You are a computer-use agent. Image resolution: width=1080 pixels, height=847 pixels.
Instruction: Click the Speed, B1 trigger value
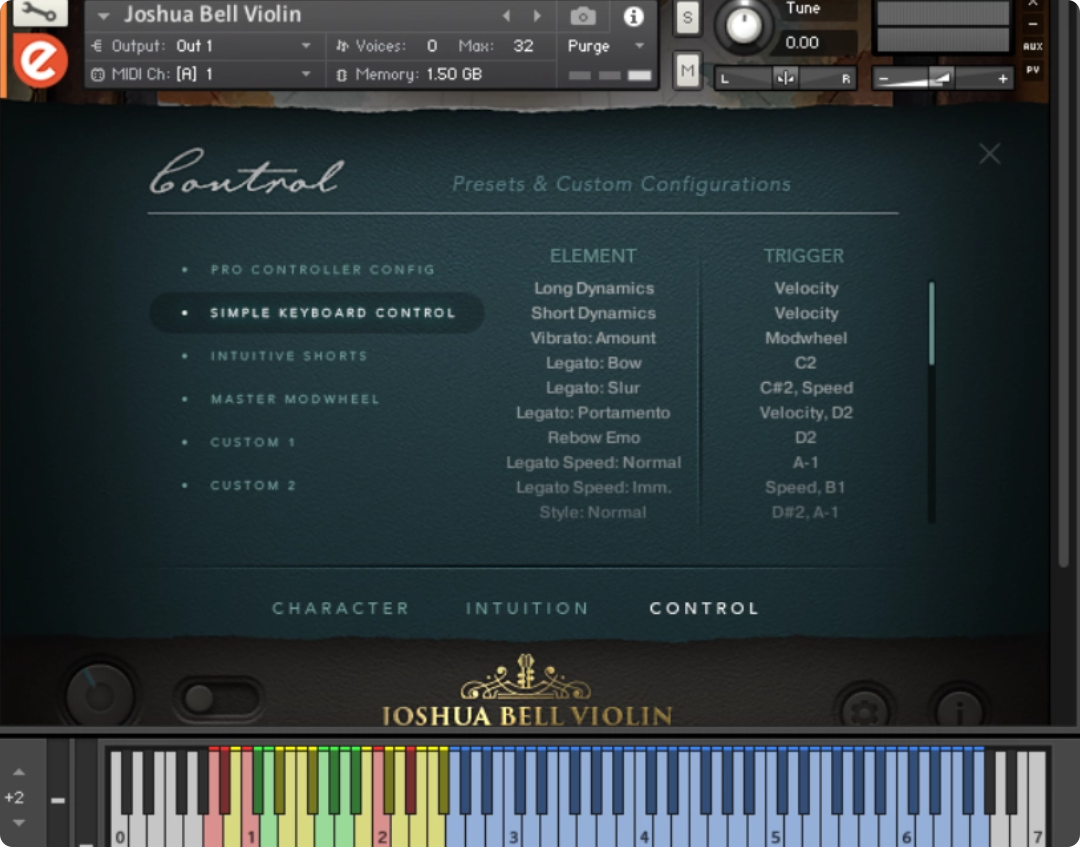[x=806, y=487]
